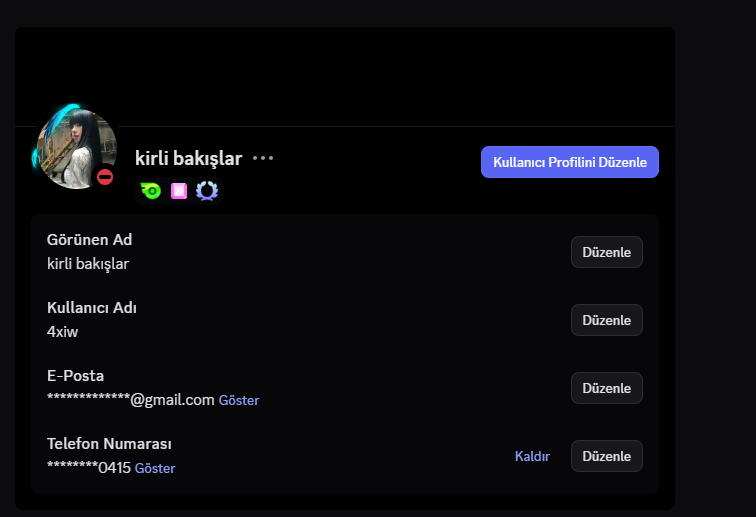Click the blue laurel wreath badge

[x=207, y=191]
